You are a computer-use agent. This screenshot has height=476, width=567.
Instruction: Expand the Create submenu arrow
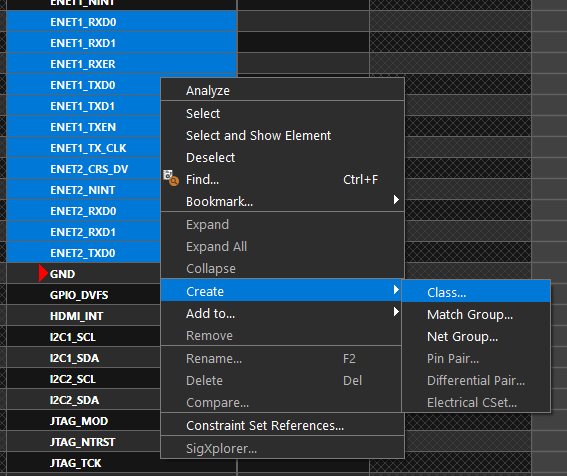click(396, 290)
